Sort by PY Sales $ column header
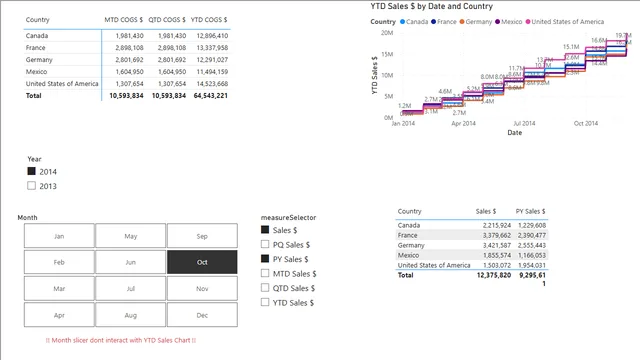Viewport: 640px width, 360px height. pyautogui.click(x=530, y=211)
